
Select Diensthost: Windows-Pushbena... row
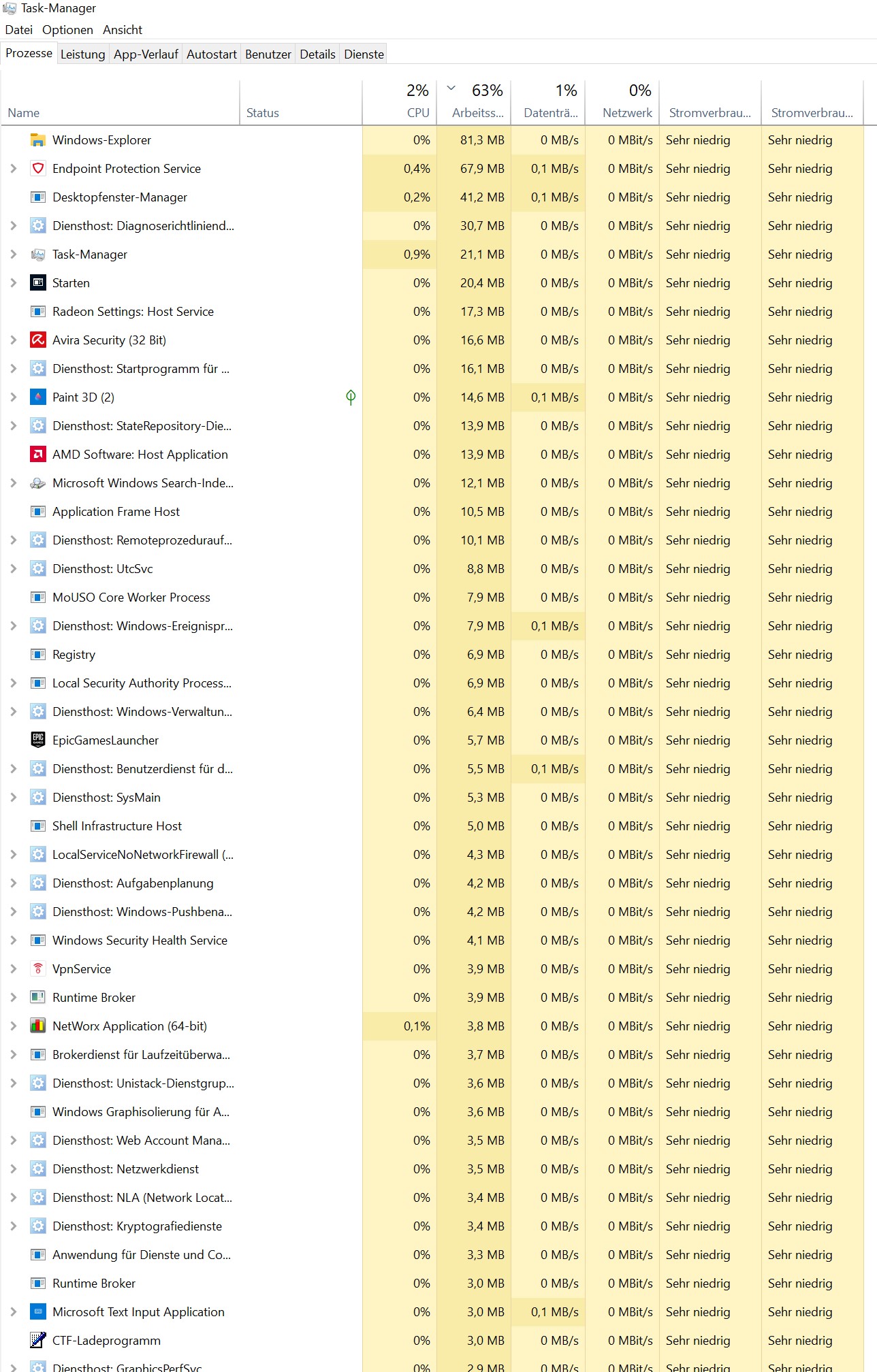(x=432, y=912)
